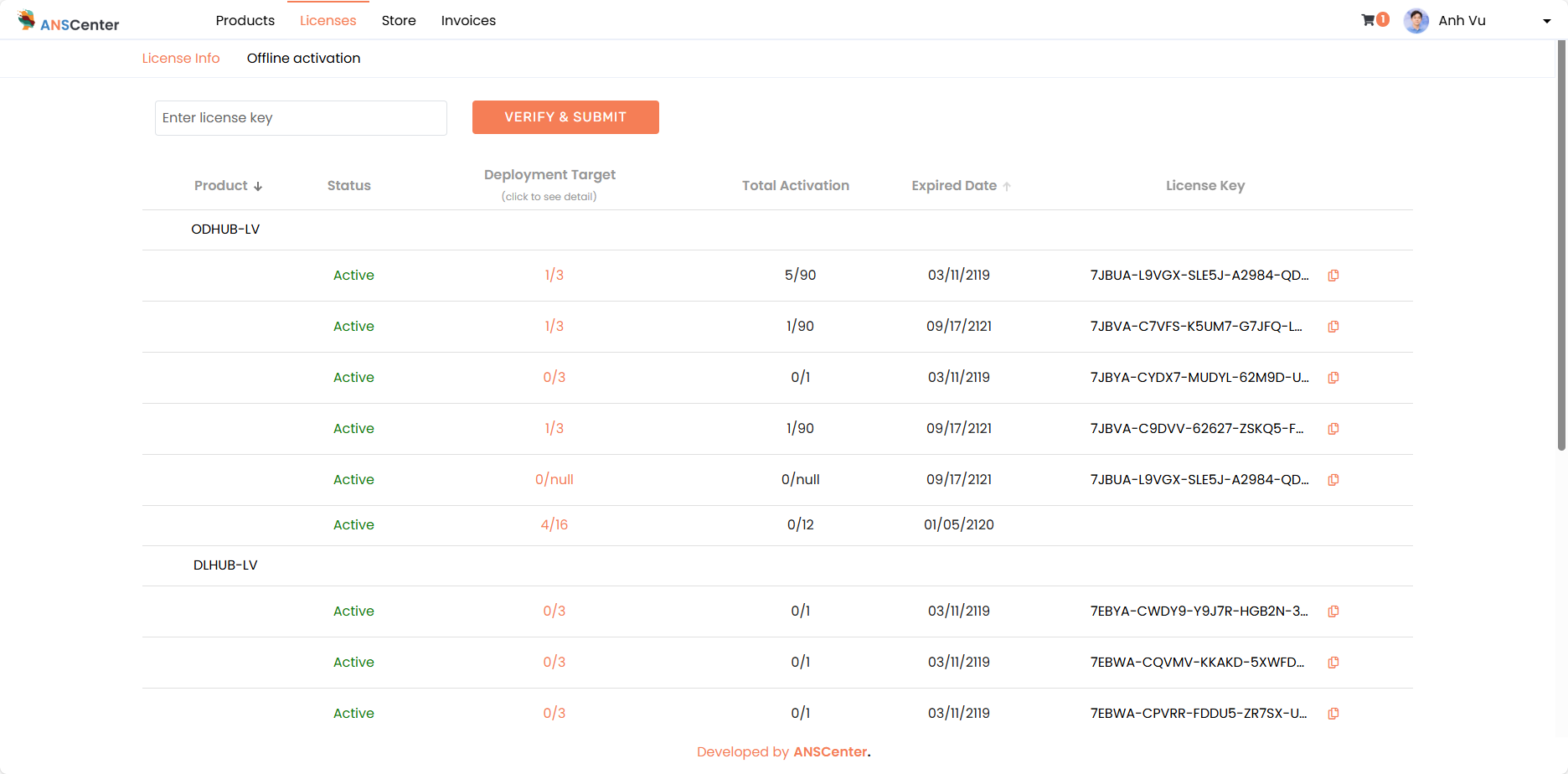Copy license key 7JBVA-C7VFS-K5UM7

[1333, 327]
